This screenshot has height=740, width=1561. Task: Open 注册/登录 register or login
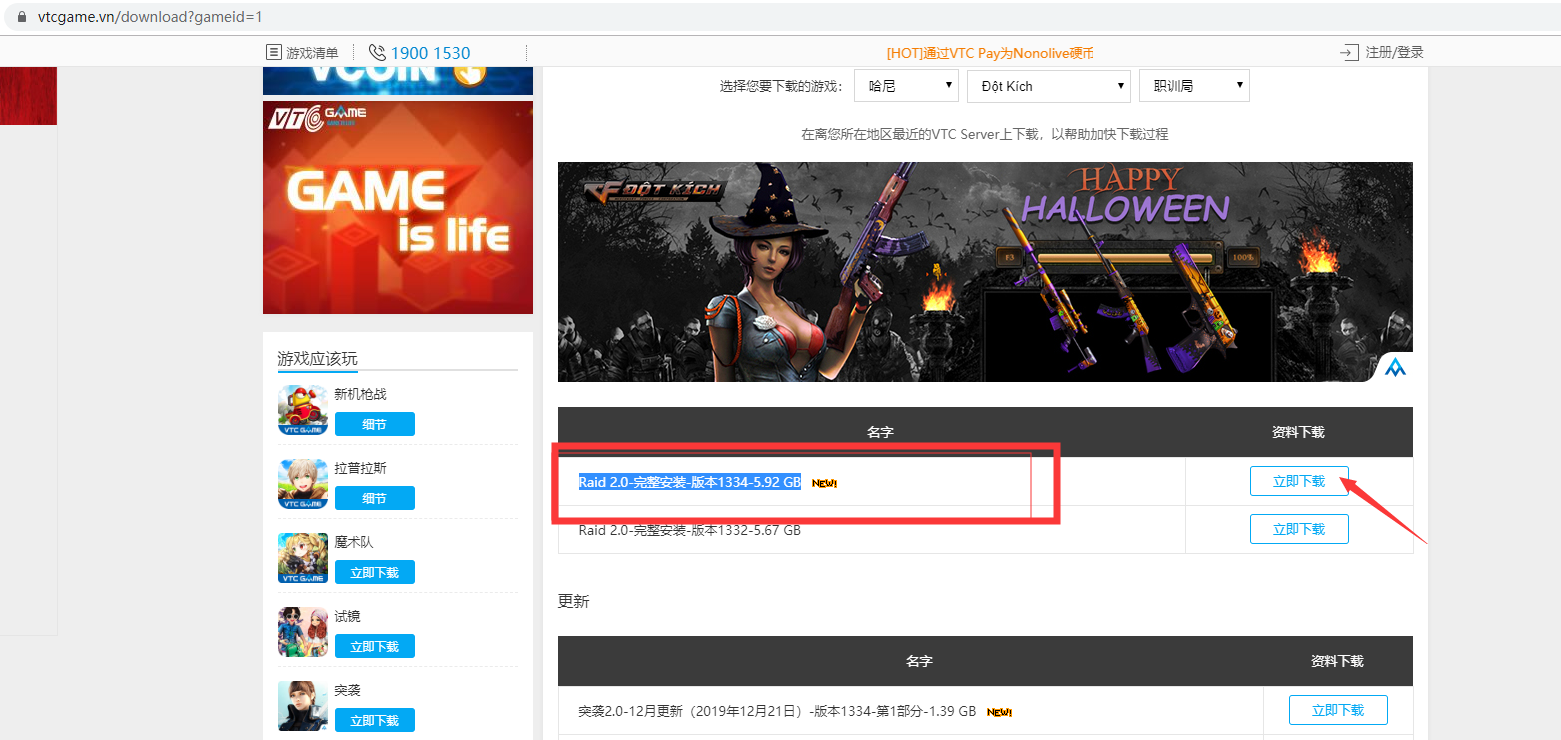pos(1394,53)
